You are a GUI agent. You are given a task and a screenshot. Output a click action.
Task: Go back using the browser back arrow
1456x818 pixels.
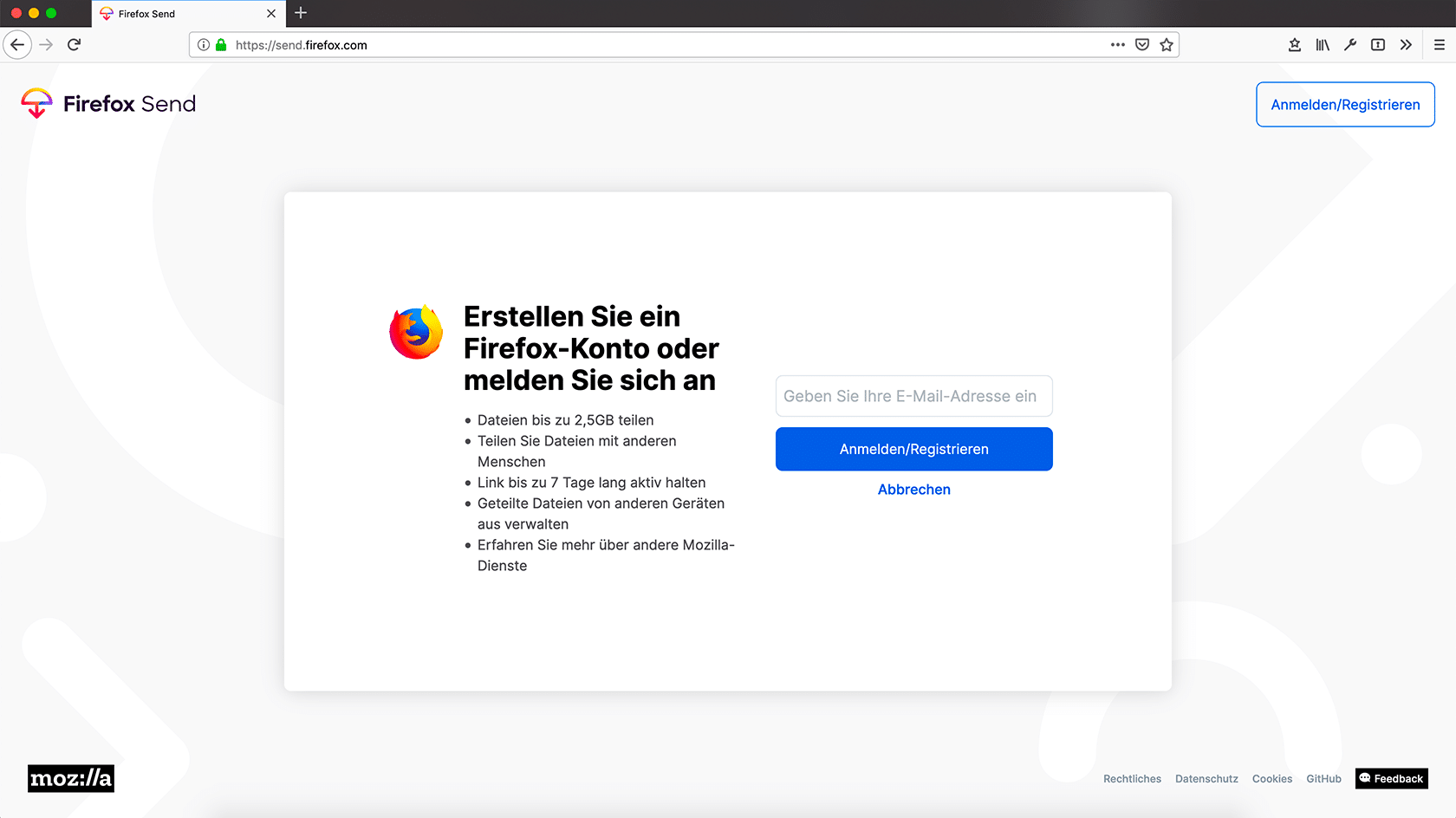click(17, 45)
